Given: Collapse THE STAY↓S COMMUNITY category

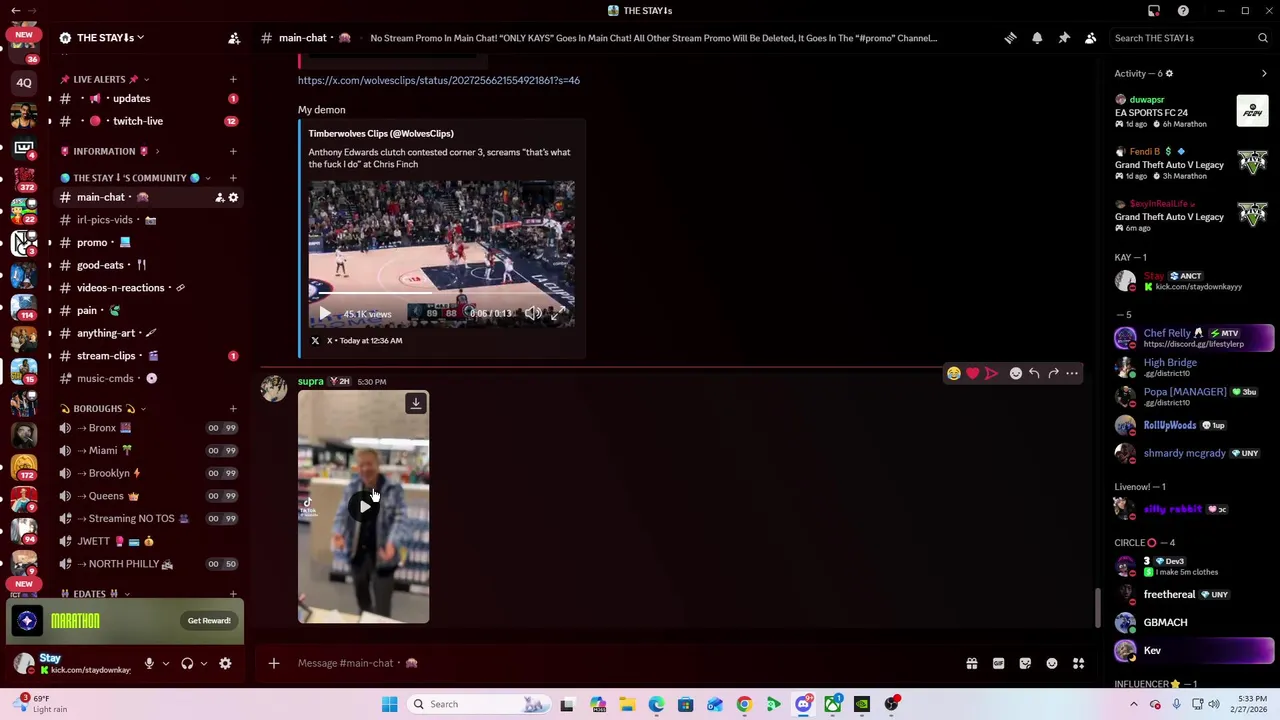Looking at the screenshot, I should (x=135, y=178).
